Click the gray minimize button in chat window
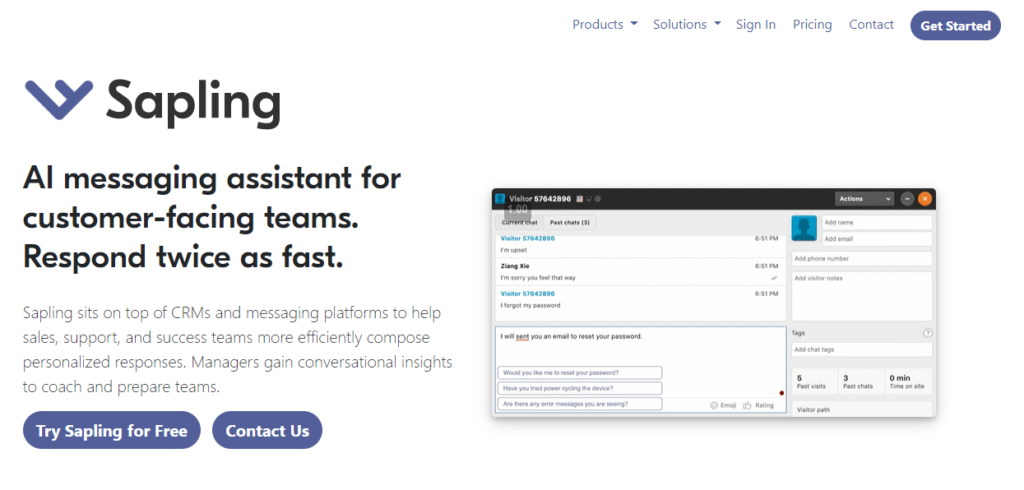 (907, 199)
